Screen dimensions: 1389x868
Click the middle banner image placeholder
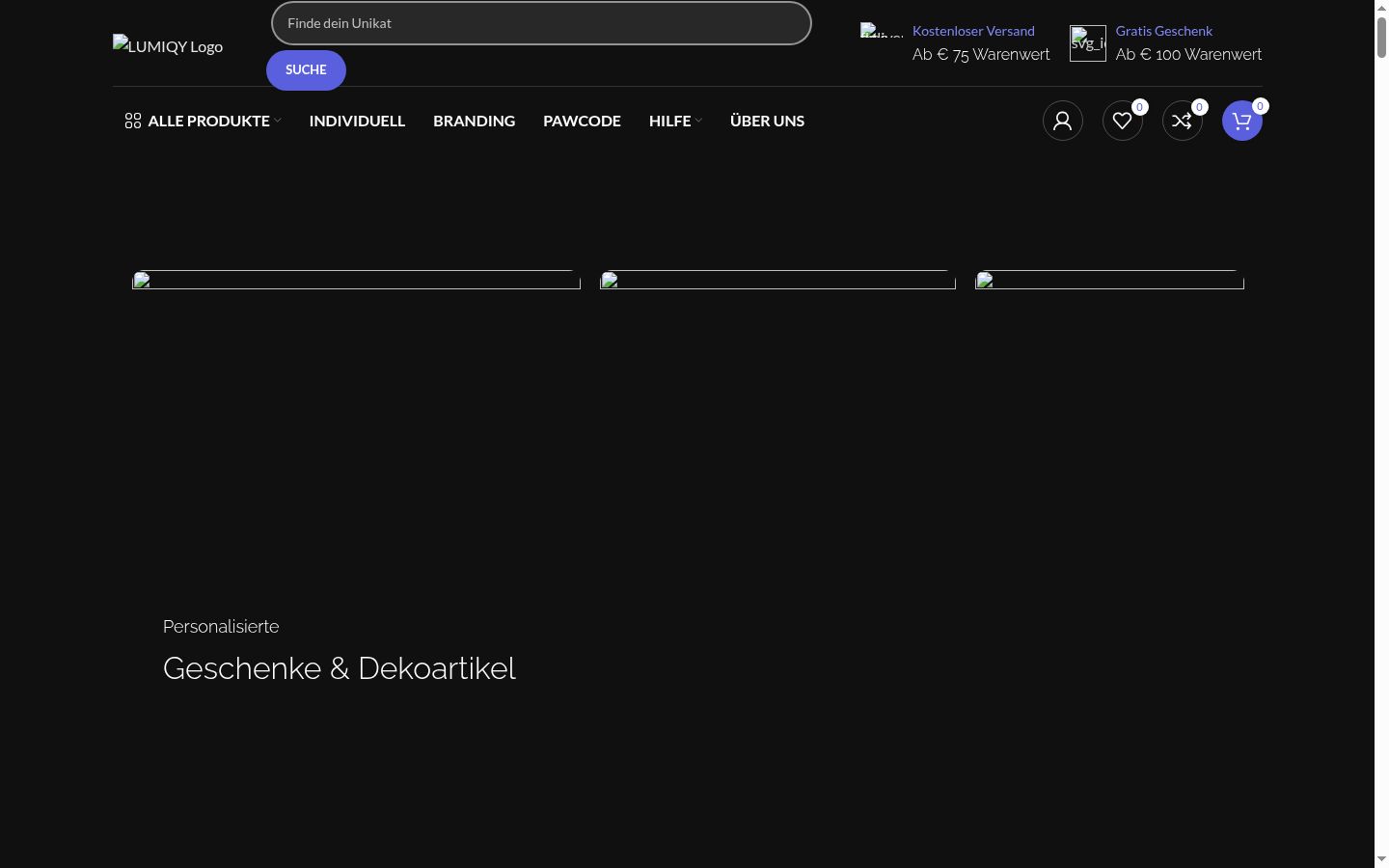777,280
